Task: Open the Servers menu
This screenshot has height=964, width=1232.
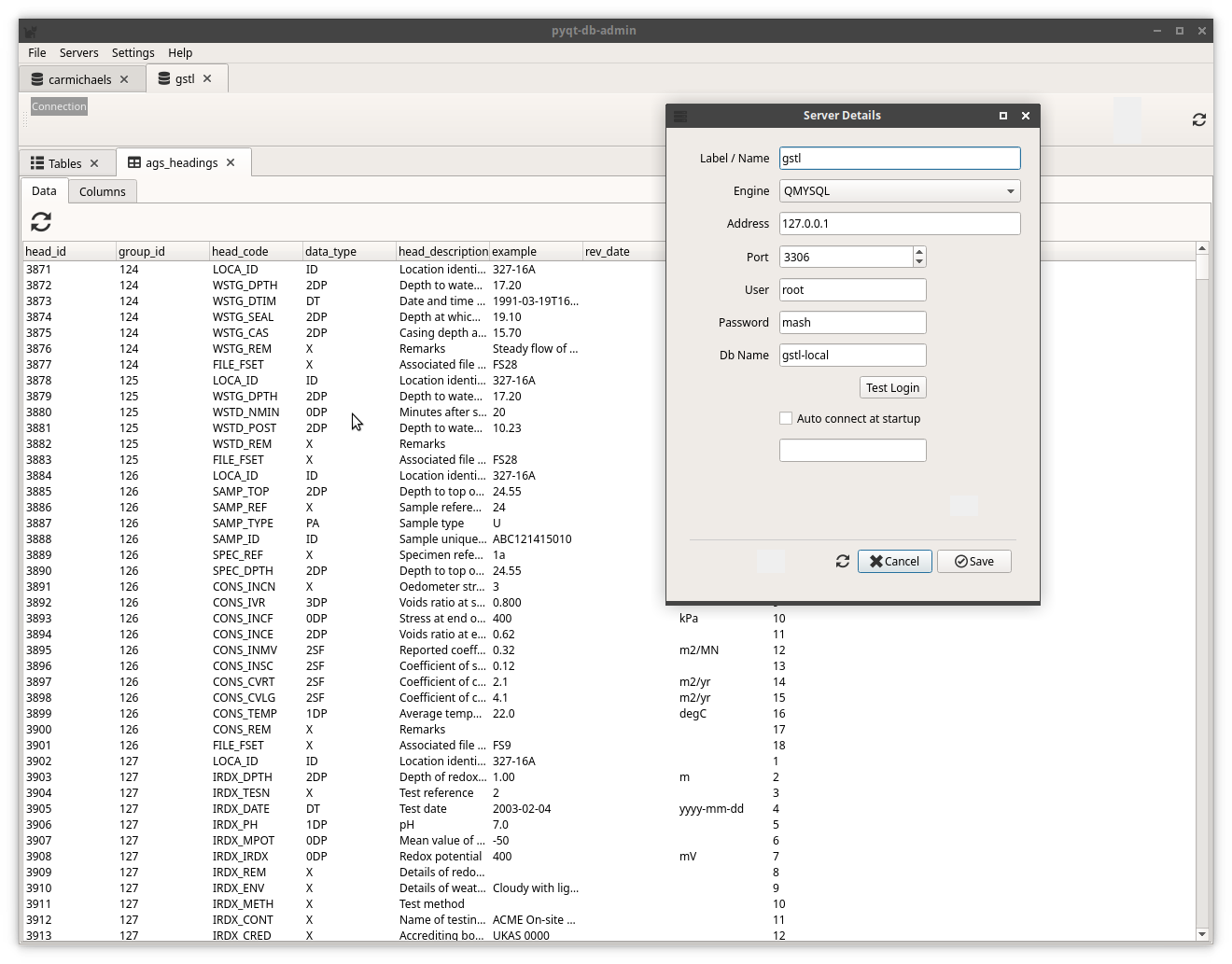Action: 79,53
